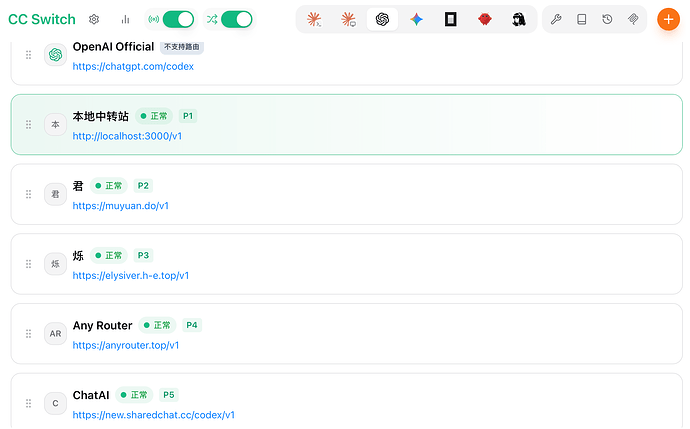The height and width of the screenshot is (429, 690).
Task: Click the 正常 status badge of Any Router
Action: 157,325
